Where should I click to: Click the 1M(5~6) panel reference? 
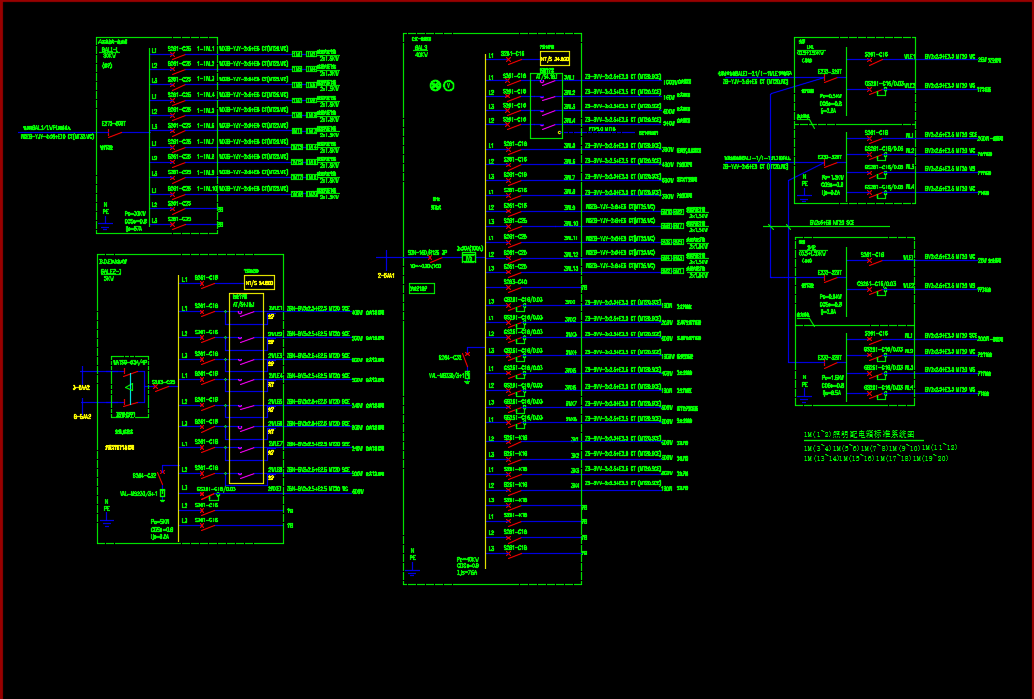click(x=845, y=448)
